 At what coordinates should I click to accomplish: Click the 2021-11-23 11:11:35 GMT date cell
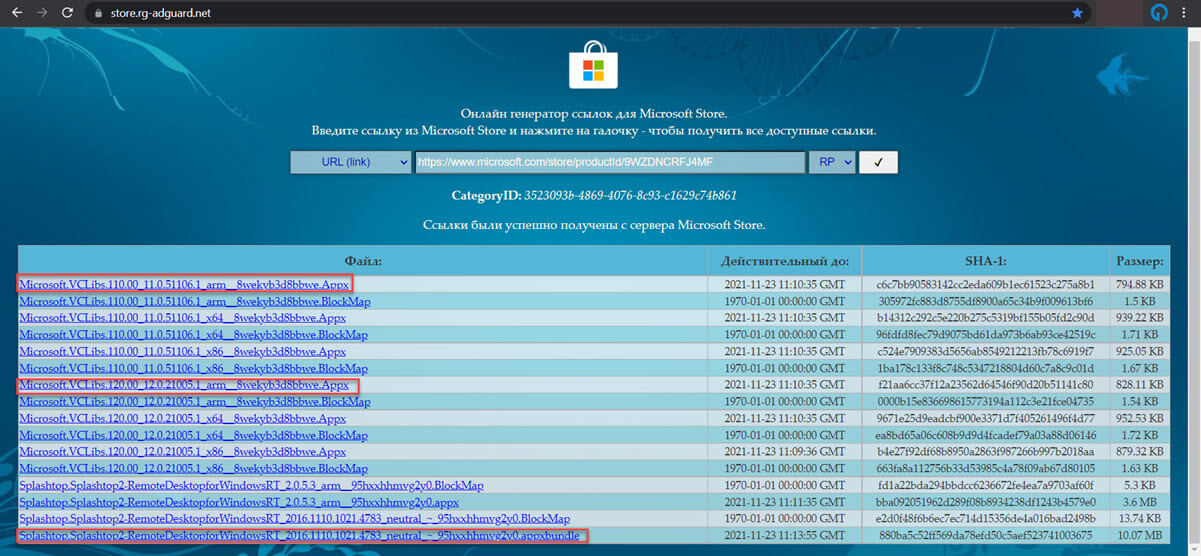pyautogui.click(x=785, y=503)
